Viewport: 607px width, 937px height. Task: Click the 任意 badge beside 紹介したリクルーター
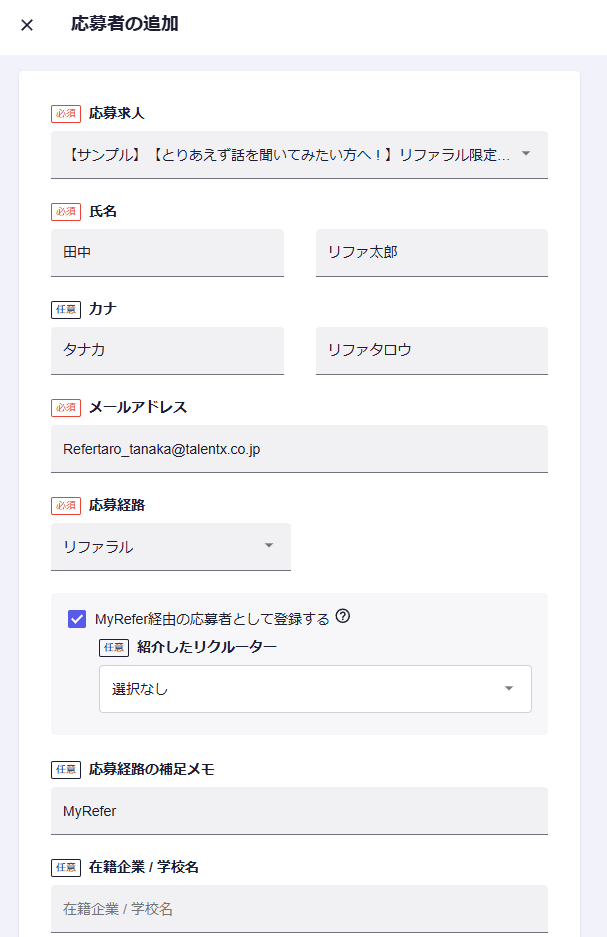pyautogui.click(x=114, y=647)
